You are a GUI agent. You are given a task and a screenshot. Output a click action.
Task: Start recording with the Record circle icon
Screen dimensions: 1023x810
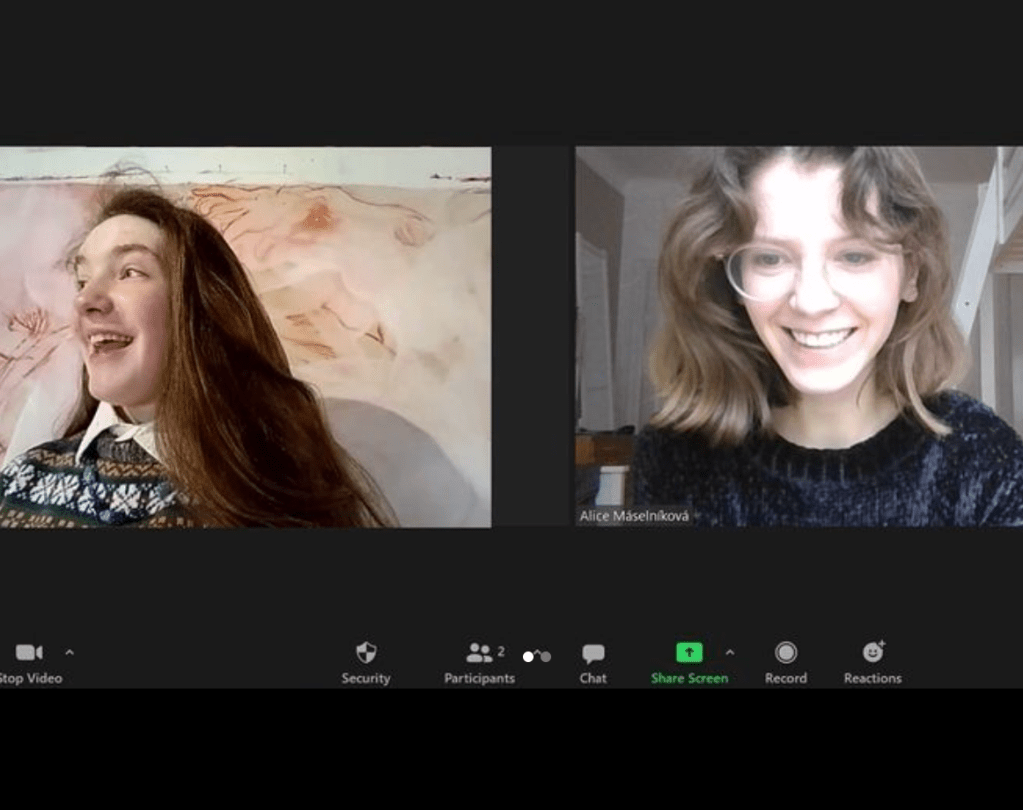click(786, 653)
